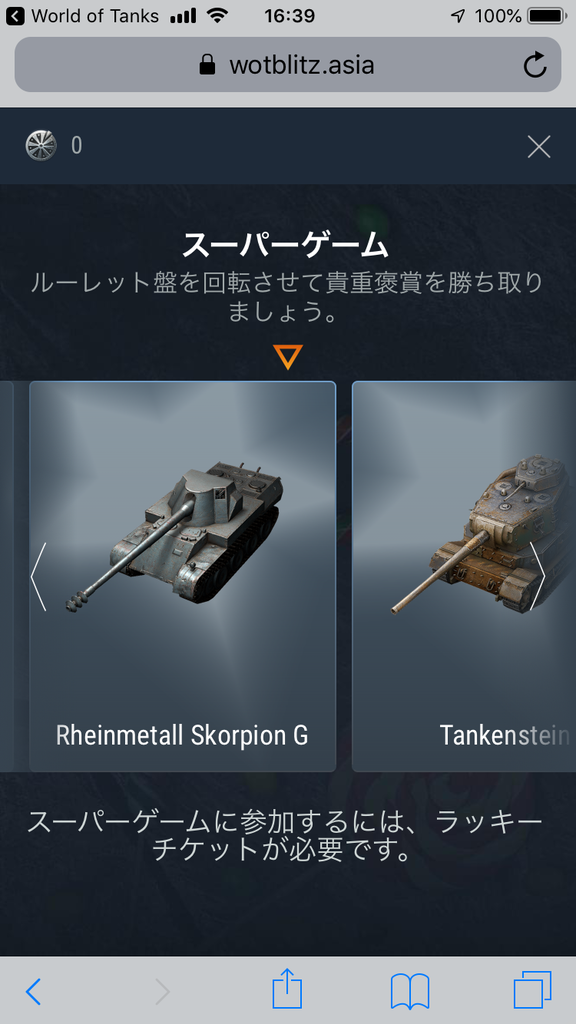576x1024 pixels.
Task: Select the Rheinmetall Skorpion G tank image
Action: coord(175,536)
